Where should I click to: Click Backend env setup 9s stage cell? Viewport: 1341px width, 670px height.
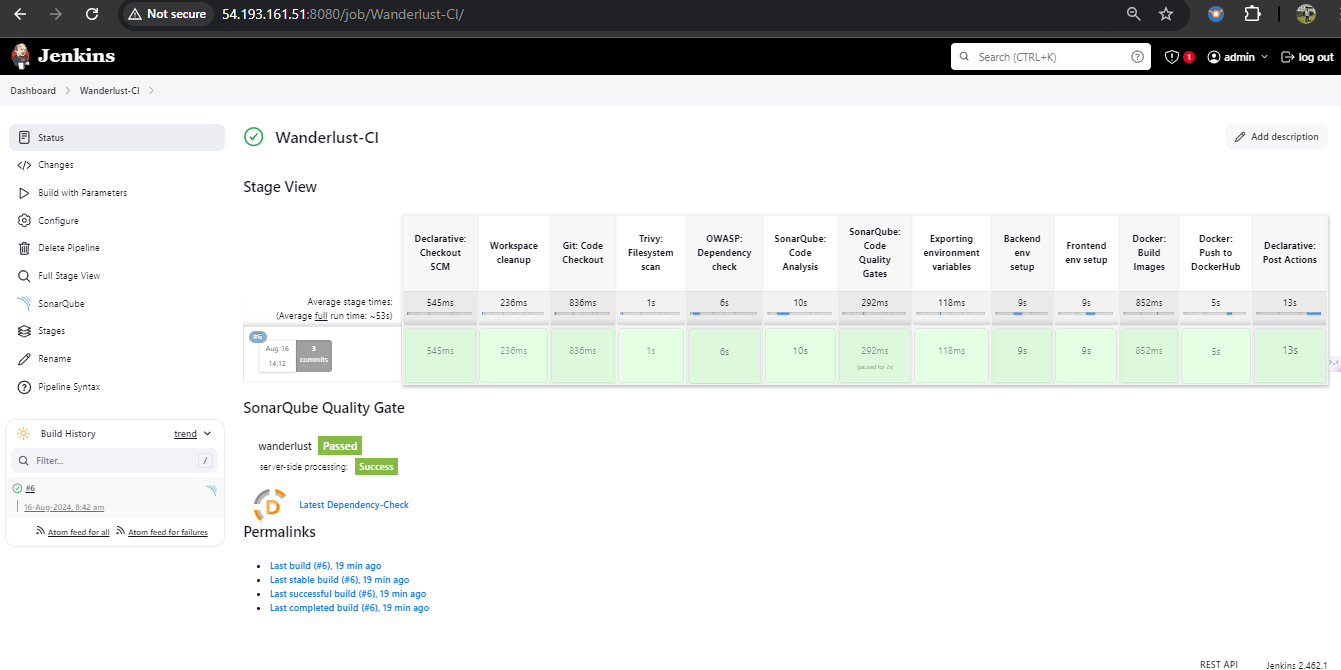click(x=1022, y=355)
